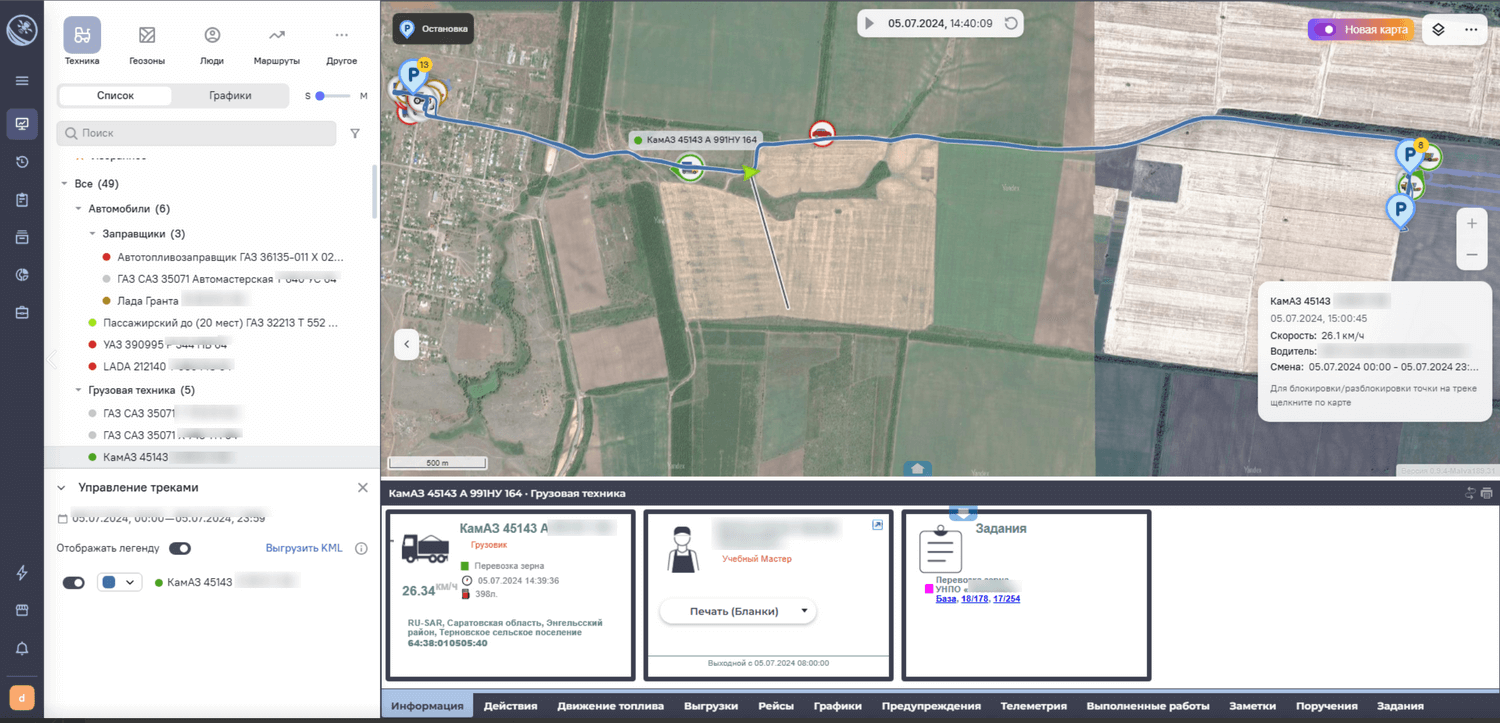Image resolution: width=1500 pixels, height=723 pixels.
Task: Open the notifications bell in sidebar
Action: pos(22,648)
